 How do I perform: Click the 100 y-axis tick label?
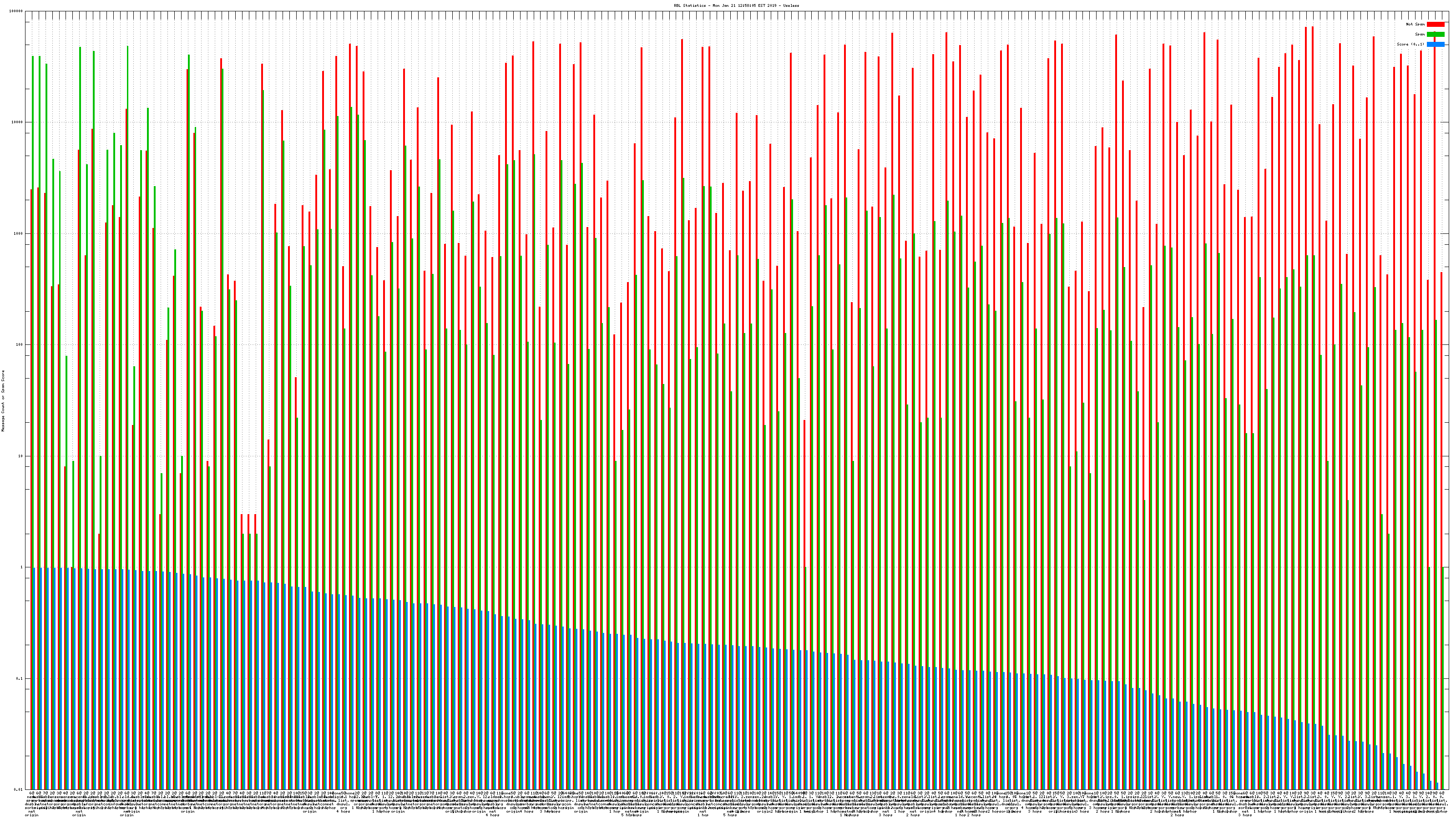point(20,345)
